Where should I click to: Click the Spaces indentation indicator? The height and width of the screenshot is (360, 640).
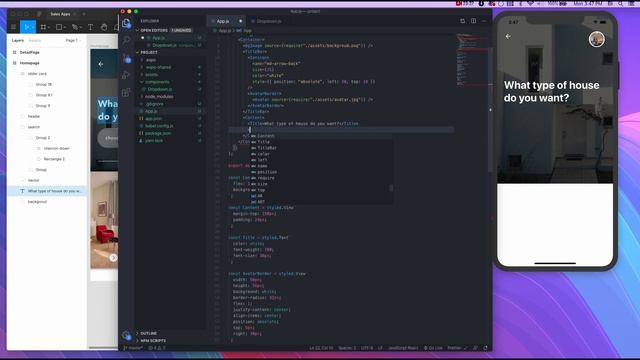click(x=347, y=348)
